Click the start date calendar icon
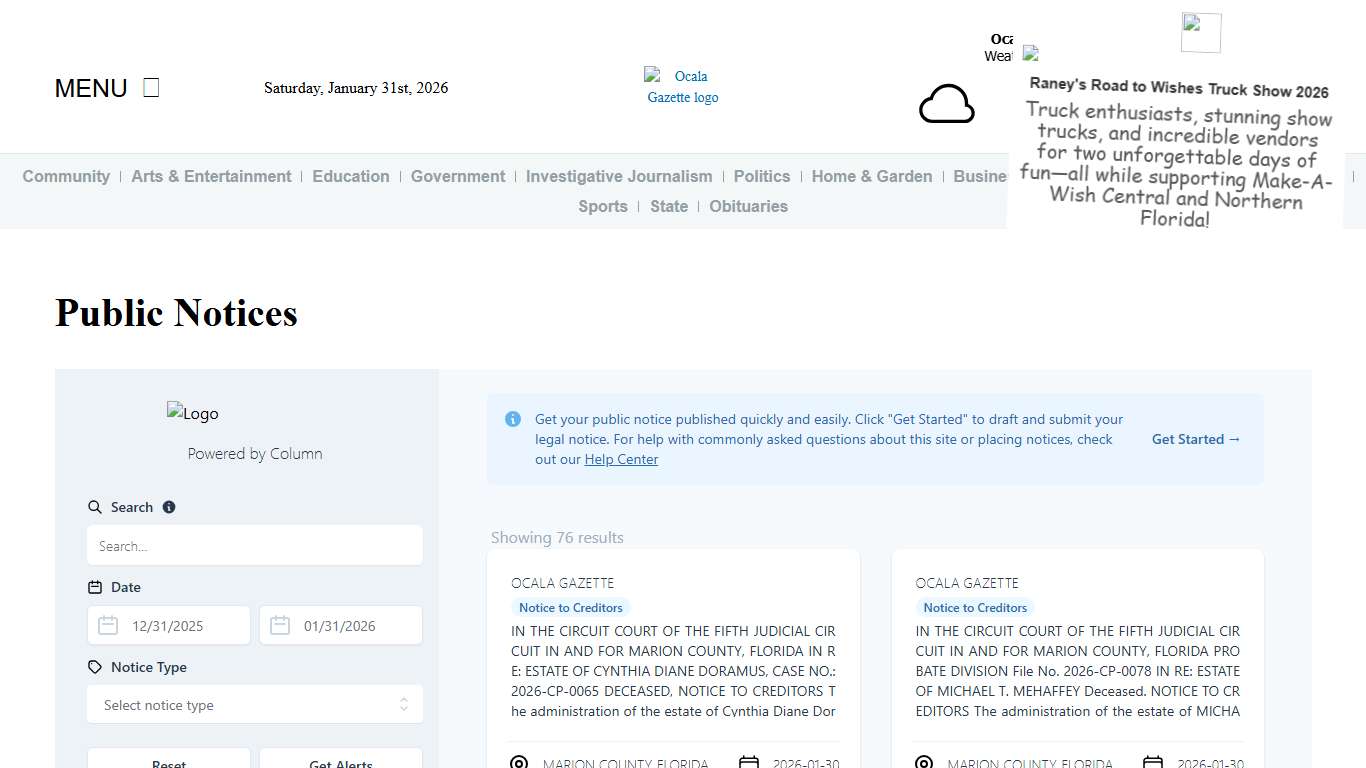1366x768 pixels. click(108, 626)
